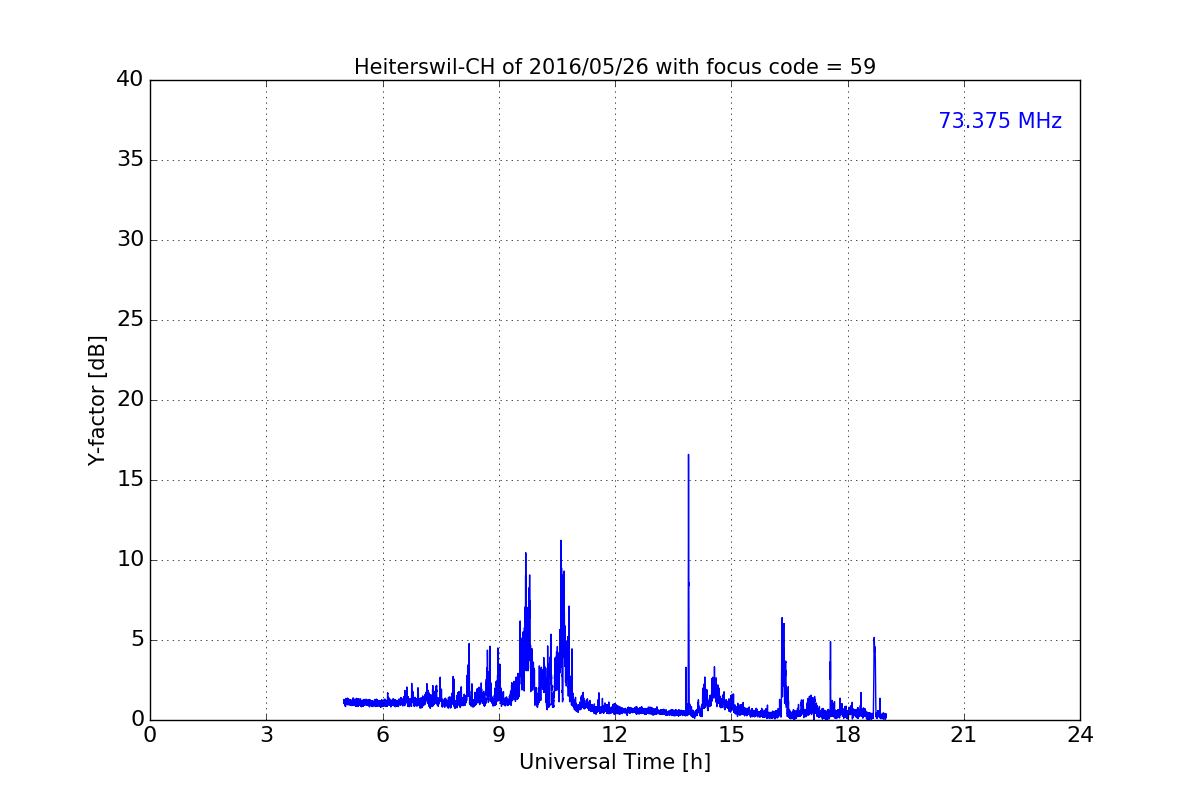Click the x-axis tick label "12"
Screen dimensions: 1200x800
point(615,735)
